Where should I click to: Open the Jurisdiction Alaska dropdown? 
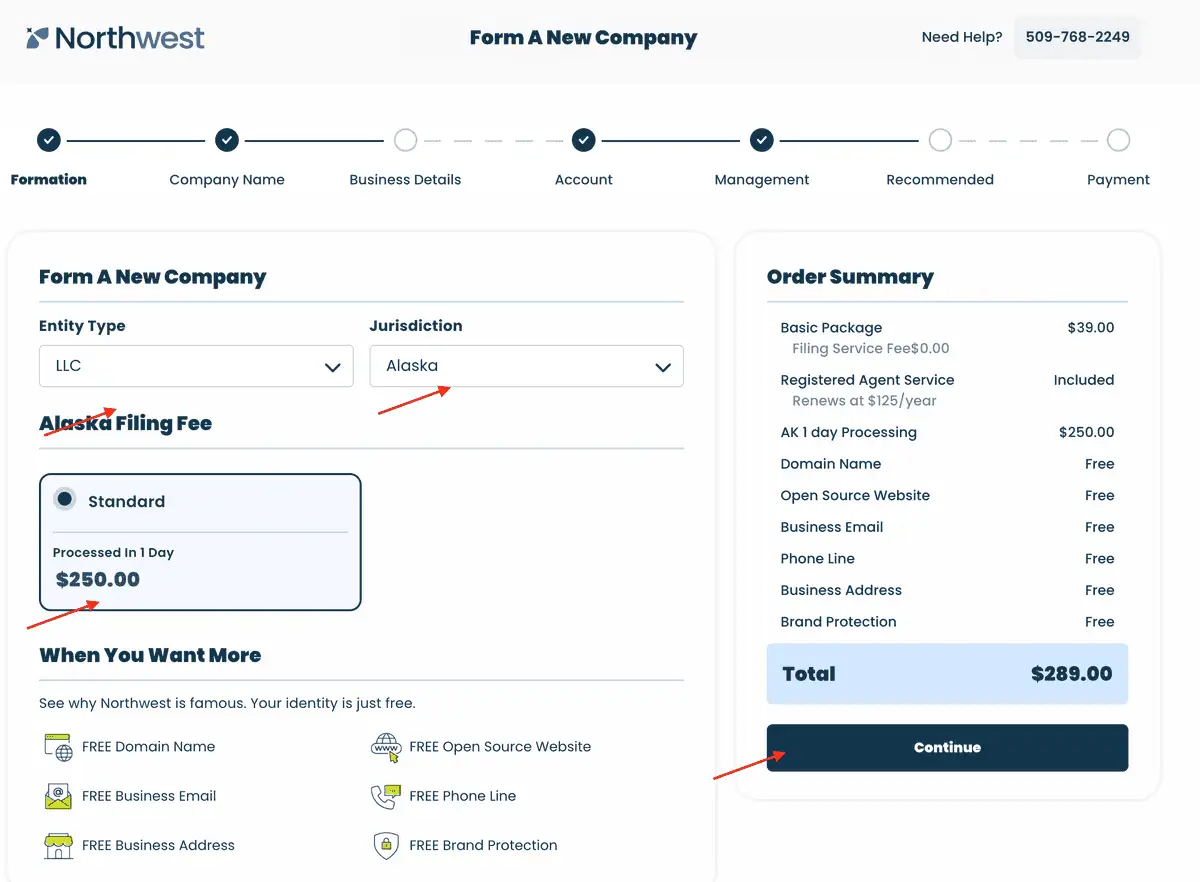(526, 366)
